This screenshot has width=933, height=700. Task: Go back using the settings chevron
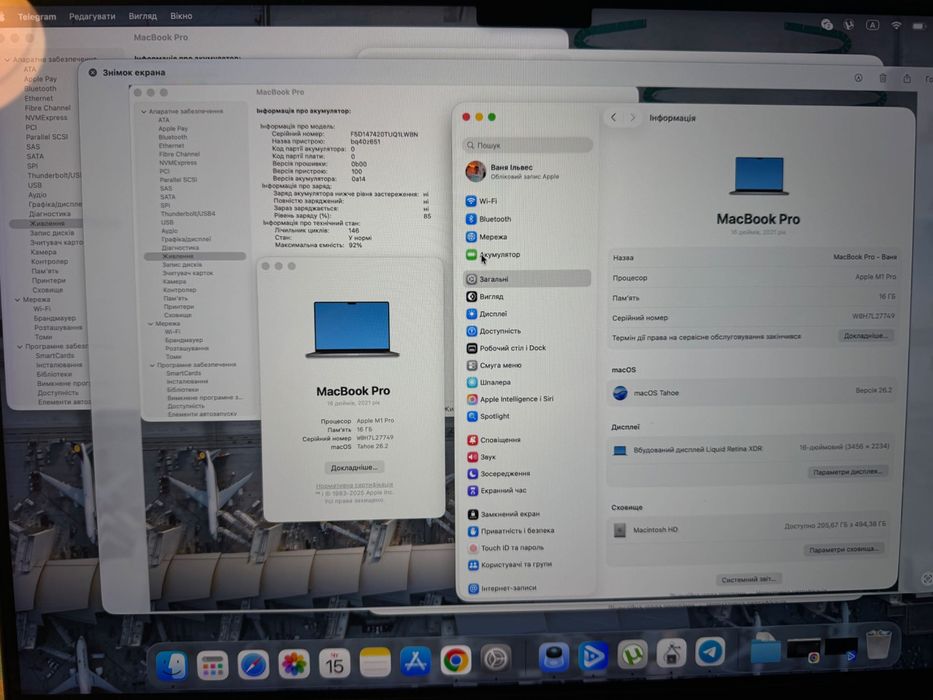tap(613, 117)
